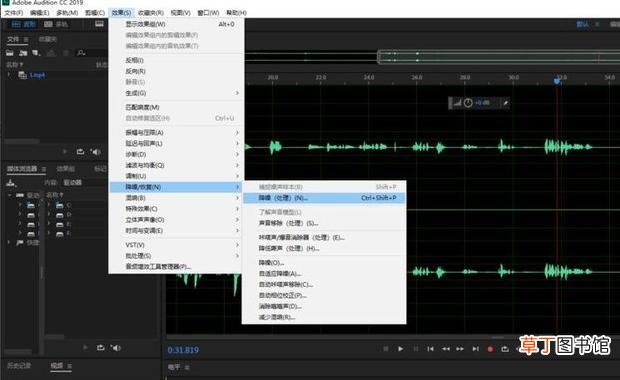Click the transport Pause button
The width and height of the screenshot is (620, 380).
(416, 349)
